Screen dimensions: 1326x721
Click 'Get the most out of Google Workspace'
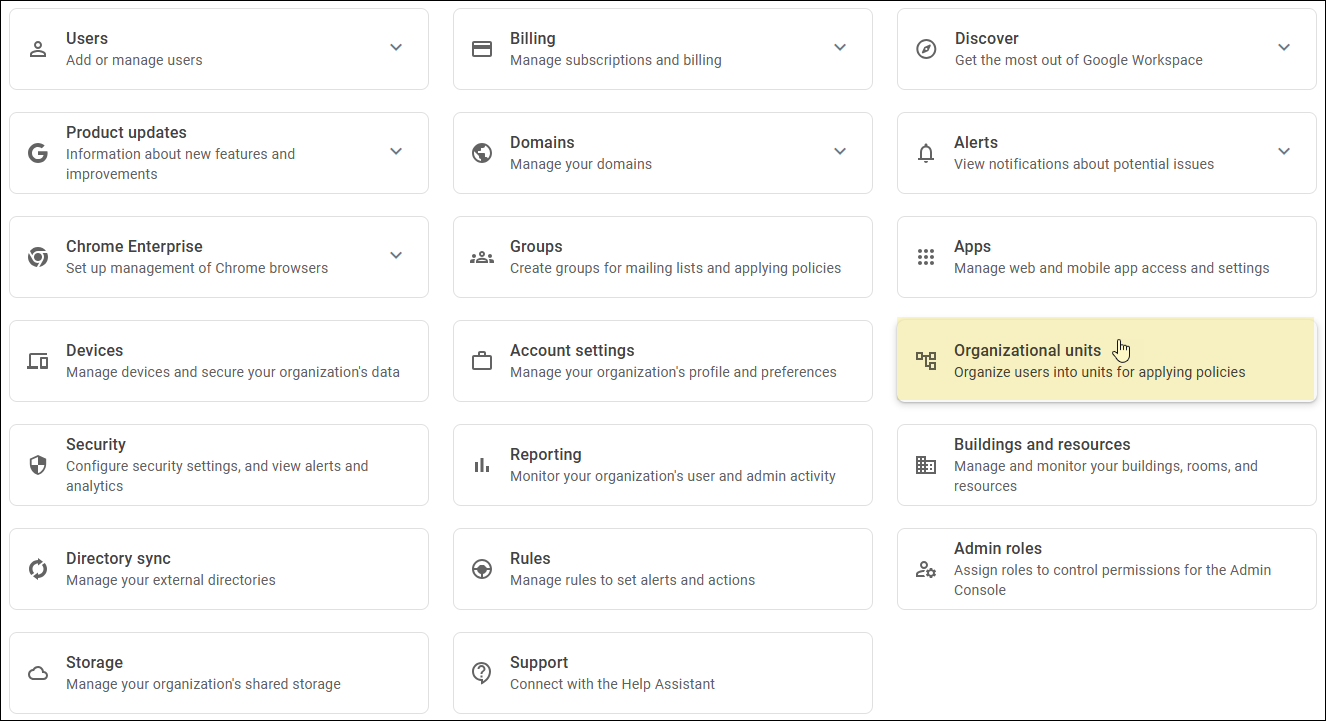tap(1078, 60)
